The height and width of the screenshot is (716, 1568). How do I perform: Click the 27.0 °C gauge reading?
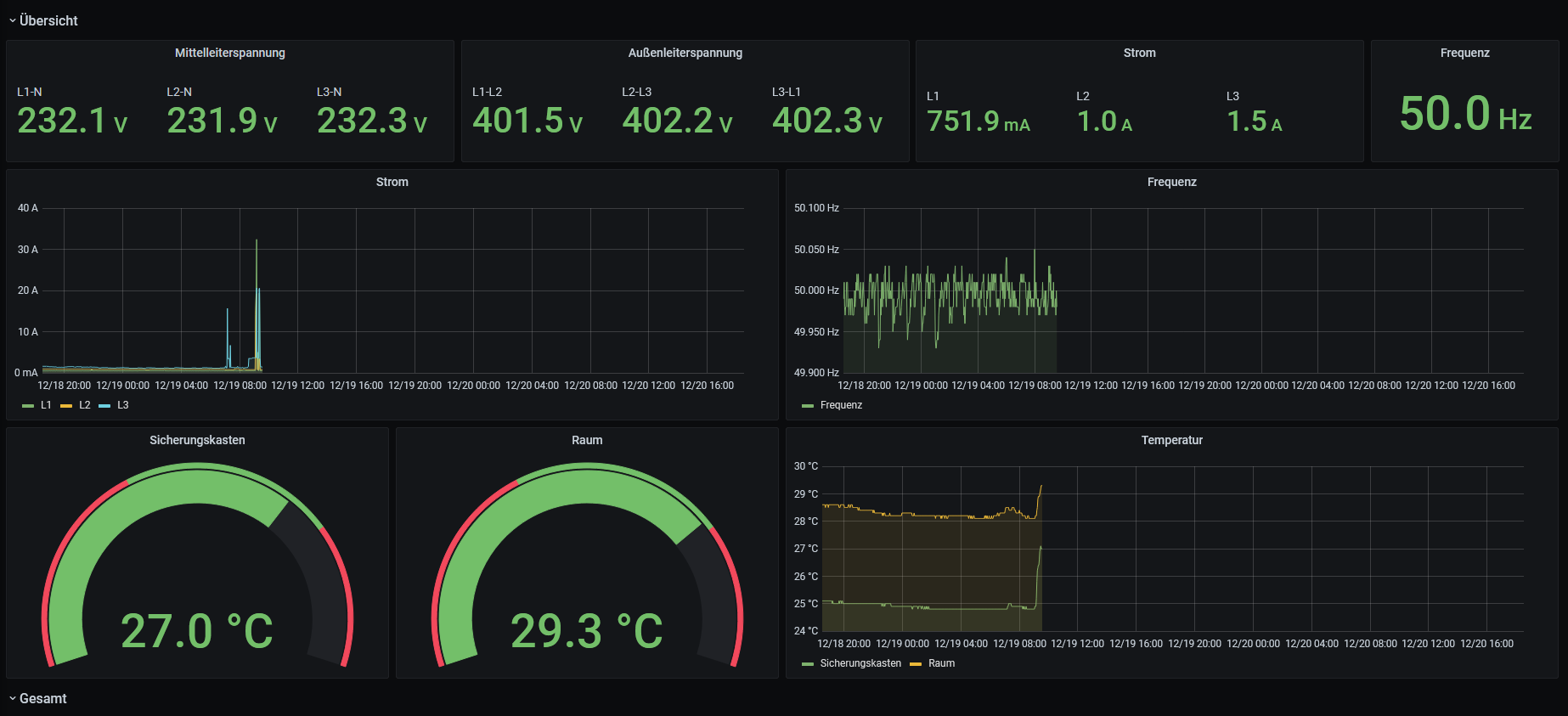tap(197, 631)
